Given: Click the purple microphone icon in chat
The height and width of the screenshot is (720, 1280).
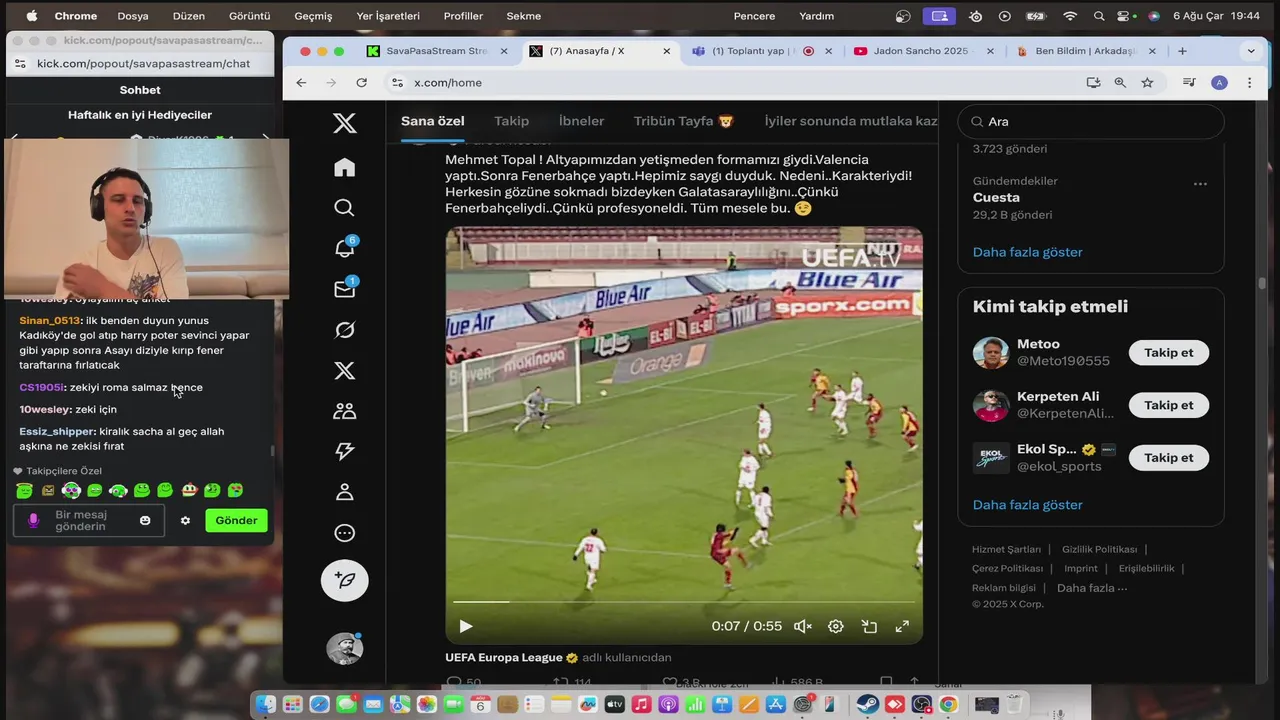Looking at the screenshot, I should [33, 520].
